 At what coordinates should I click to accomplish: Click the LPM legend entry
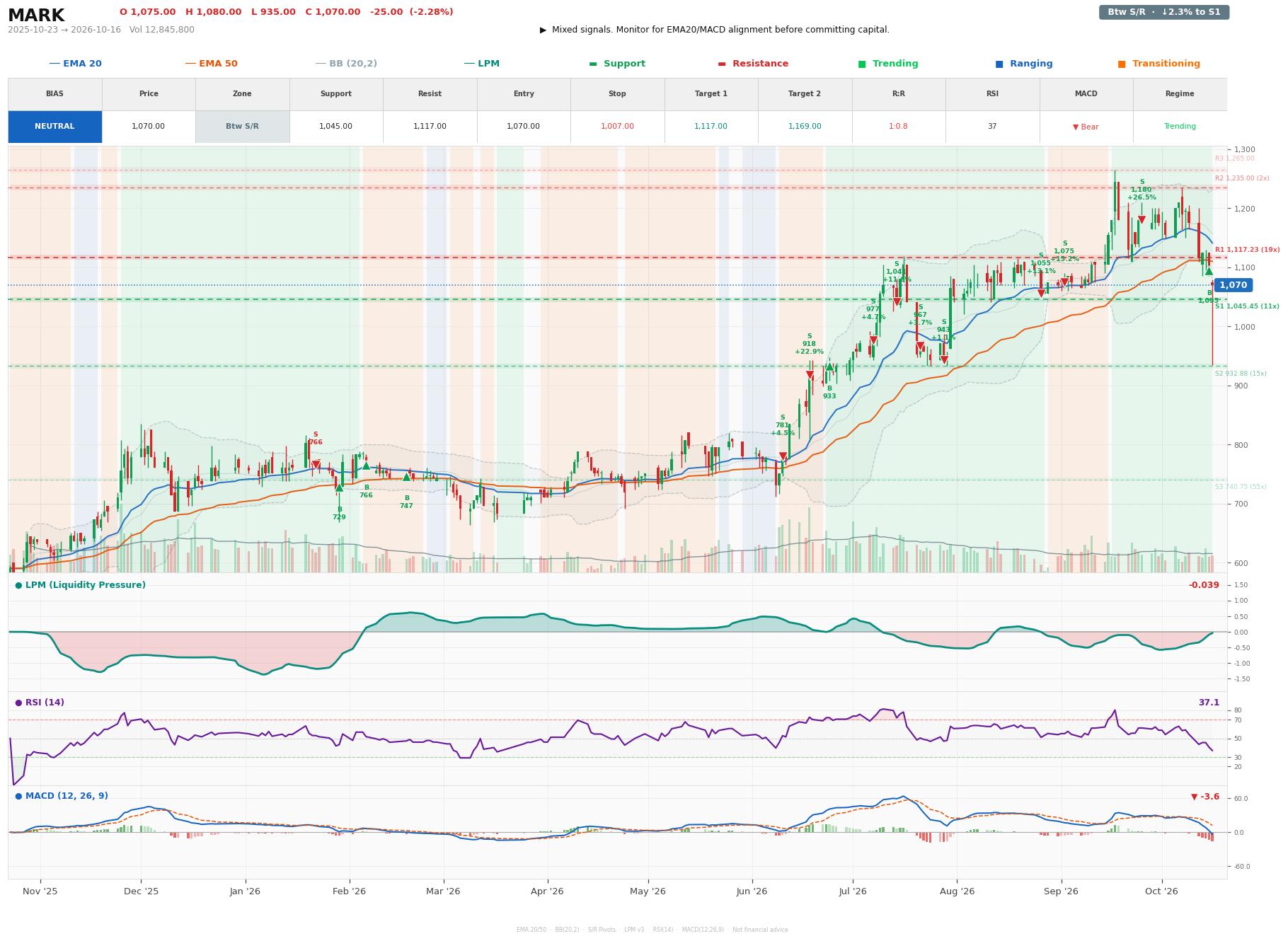pyautogui.click(x=481, y=64)
